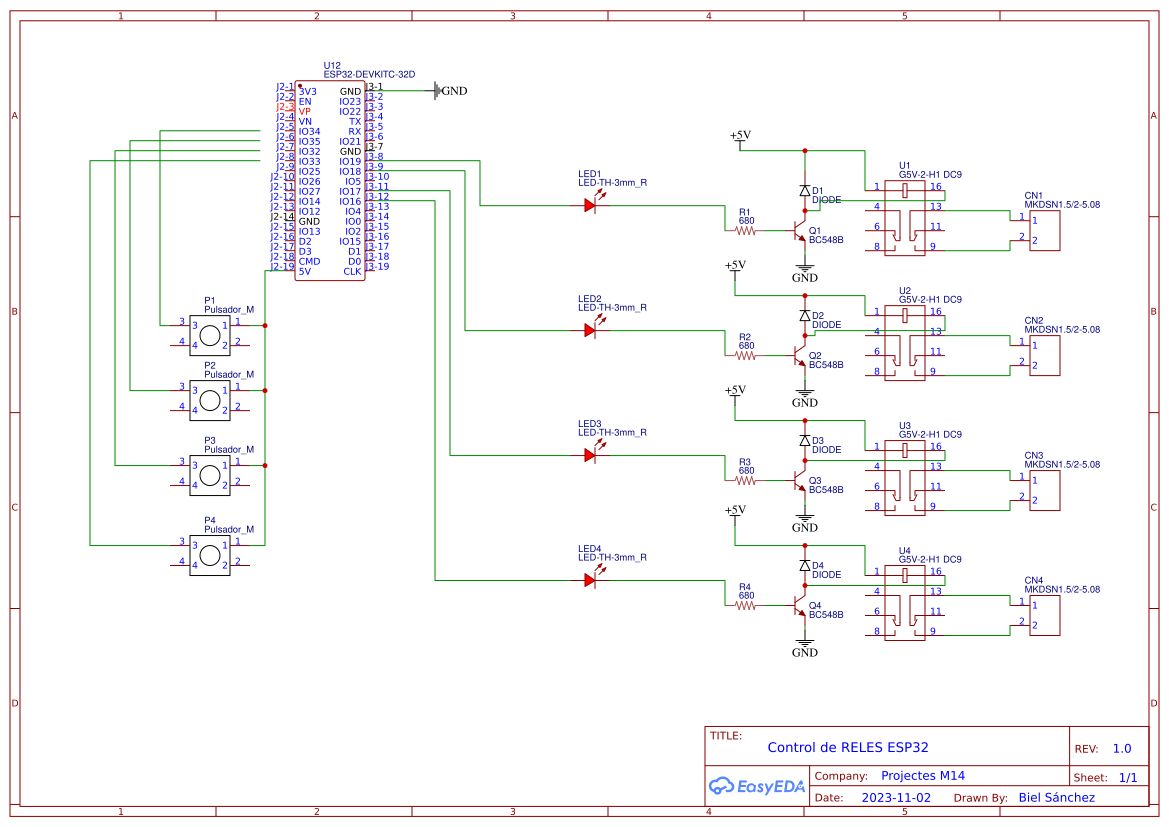Image resolution: width=1169 pixels, height=827 pixels.
Task: Select the Q1 BC548B transistor symbol
Action: [799, 231]
